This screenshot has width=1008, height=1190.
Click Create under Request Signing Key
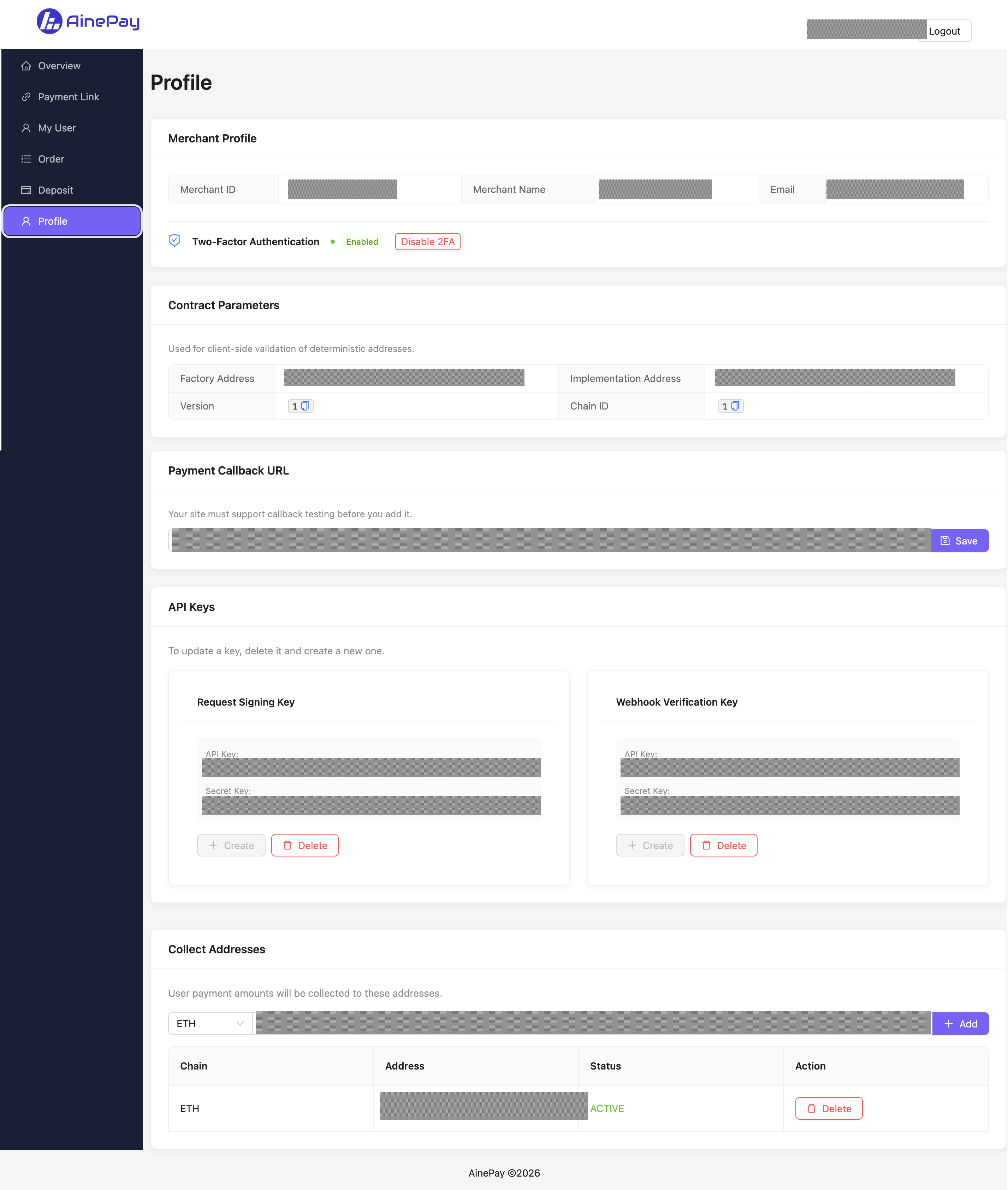[x=231, y=846]
